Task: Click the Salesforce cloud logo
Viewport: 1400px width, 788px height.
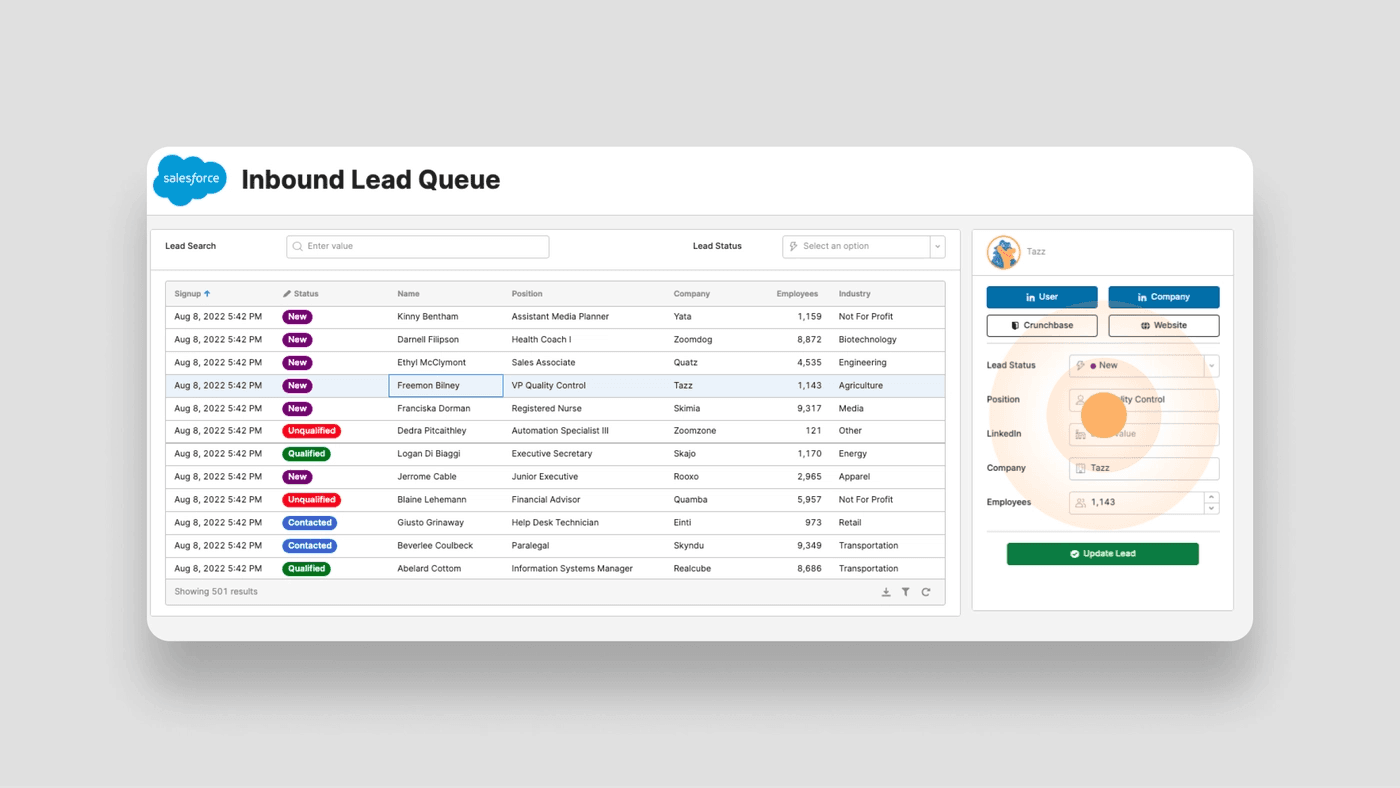Action: [x=190, y=180]
